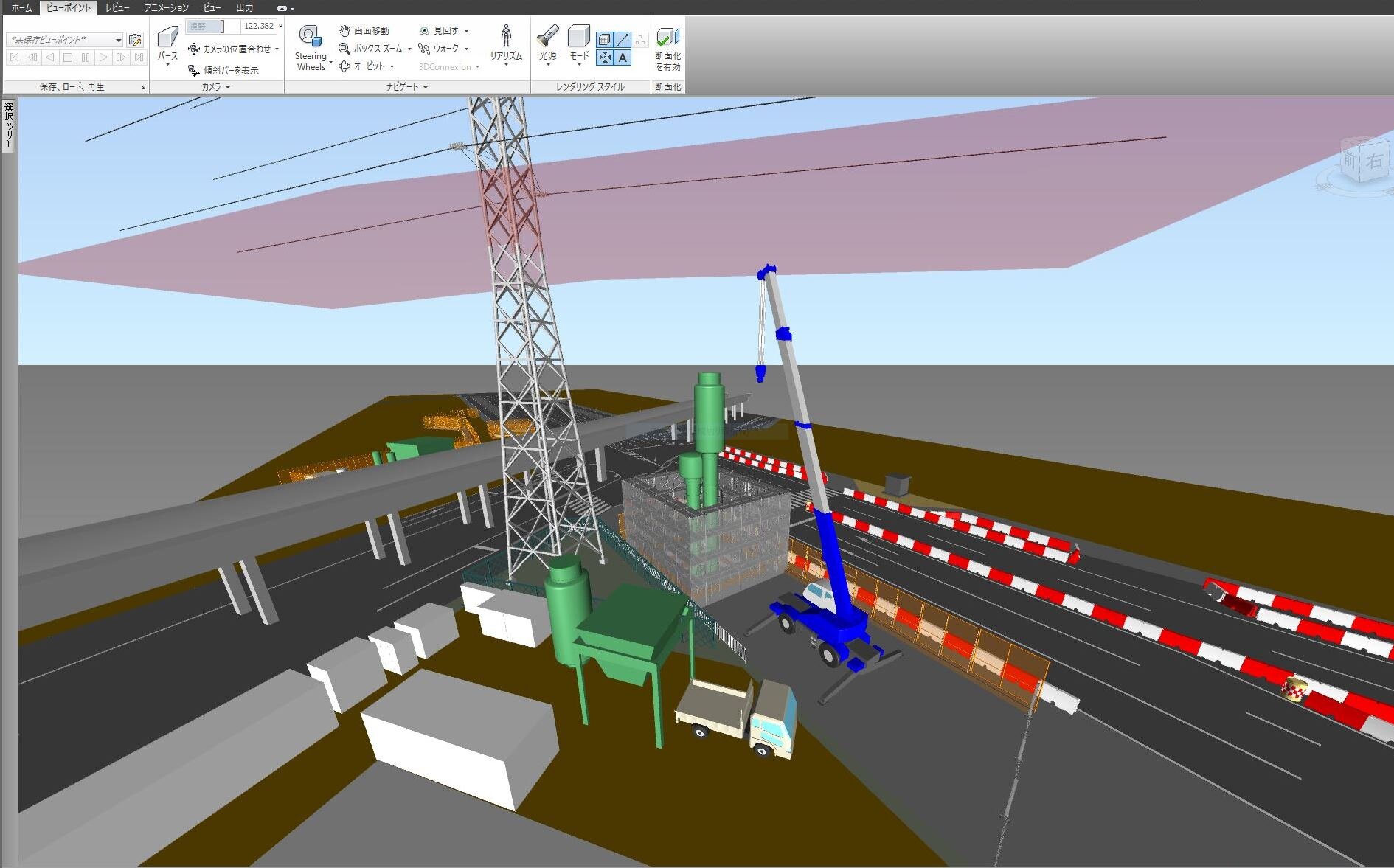Image resolution: width=1394 pixels, height=868 pixels.
Task: Open the arrow beside オービット
Action: coord(392,66)
